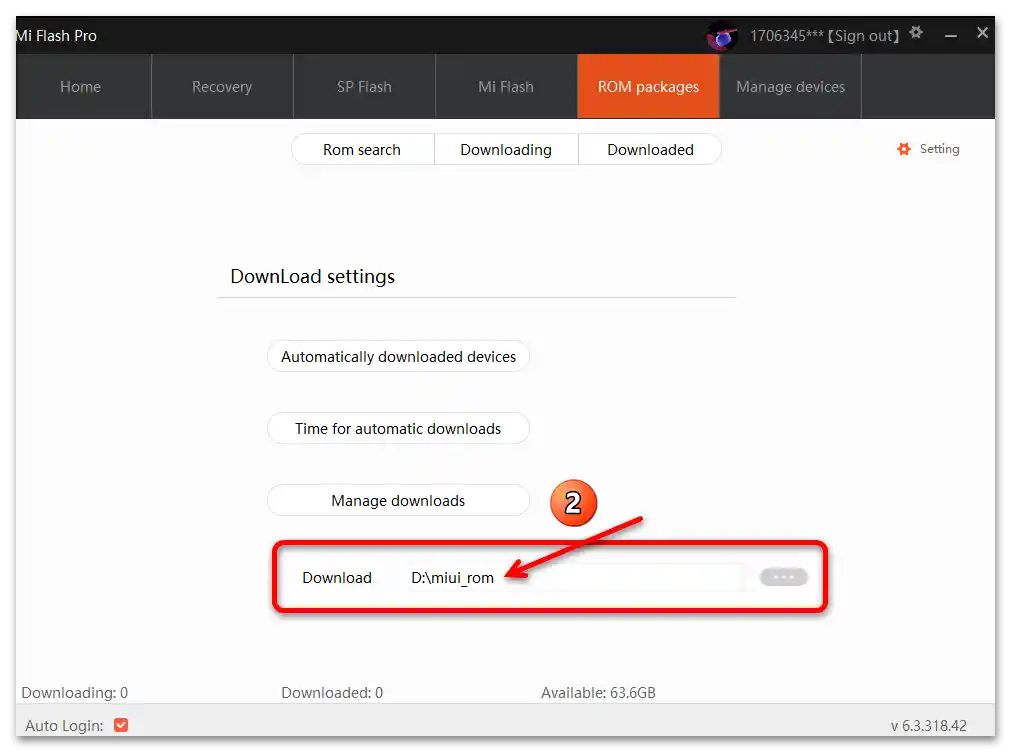Screen dimensions: 1011x752
Task: Click the Manage downloads button
Action: [x=398, y=500]
